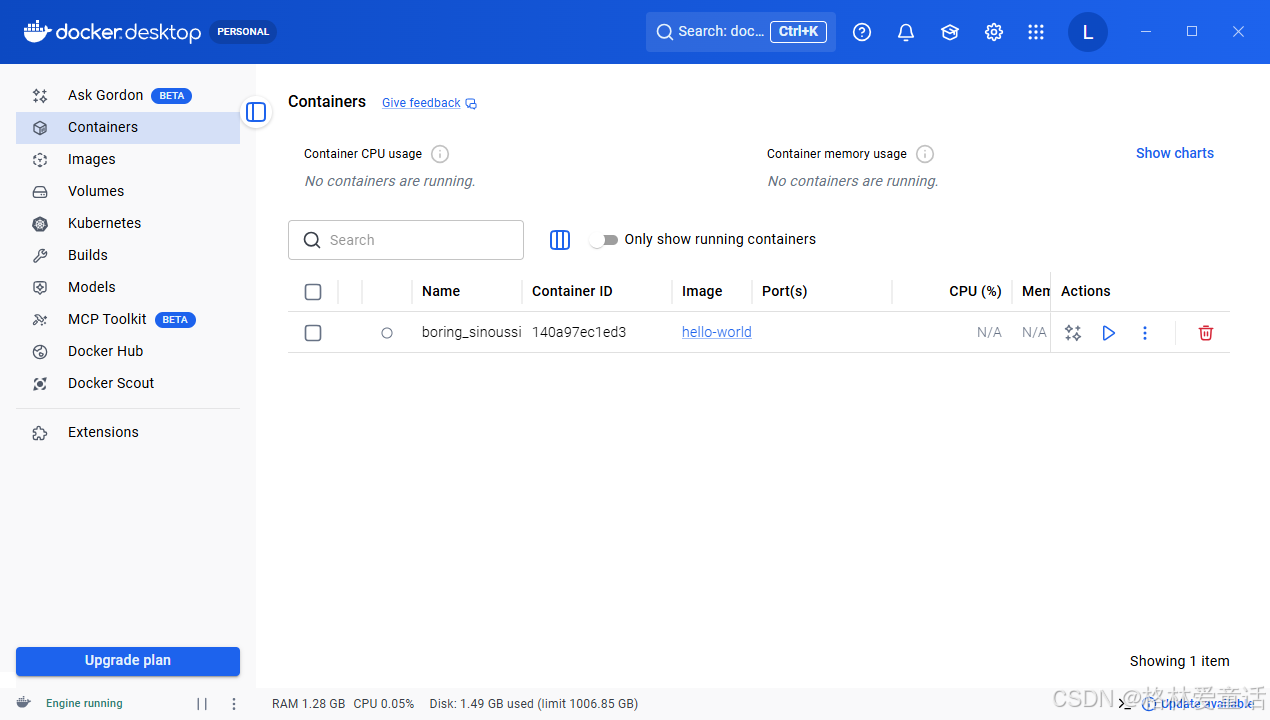
Task: Toggle Only show running containers switch
Action: pos(604,240)
